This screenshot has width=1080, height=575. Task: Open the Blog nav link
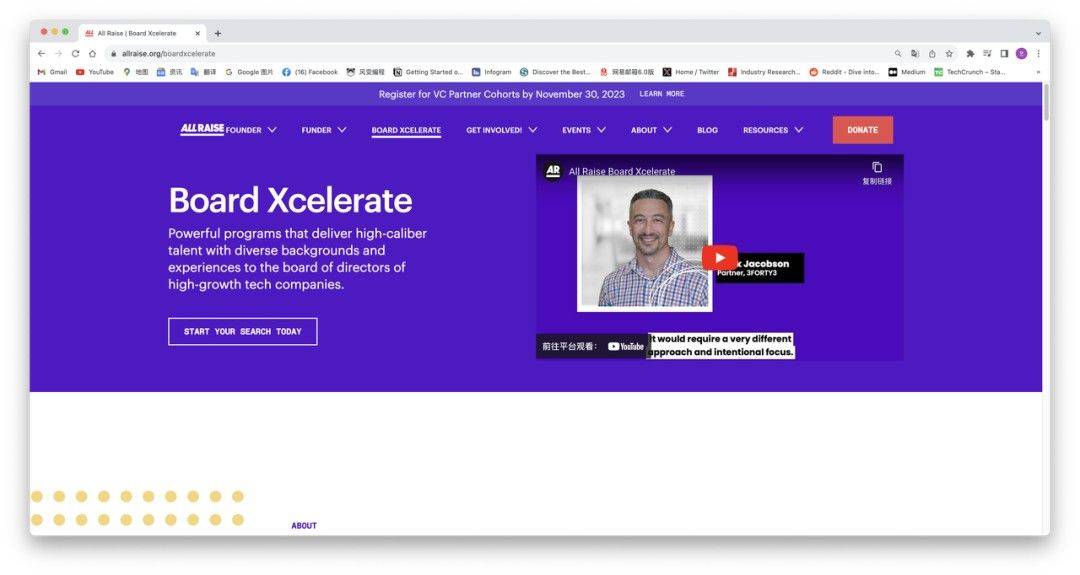coord(707,130)
